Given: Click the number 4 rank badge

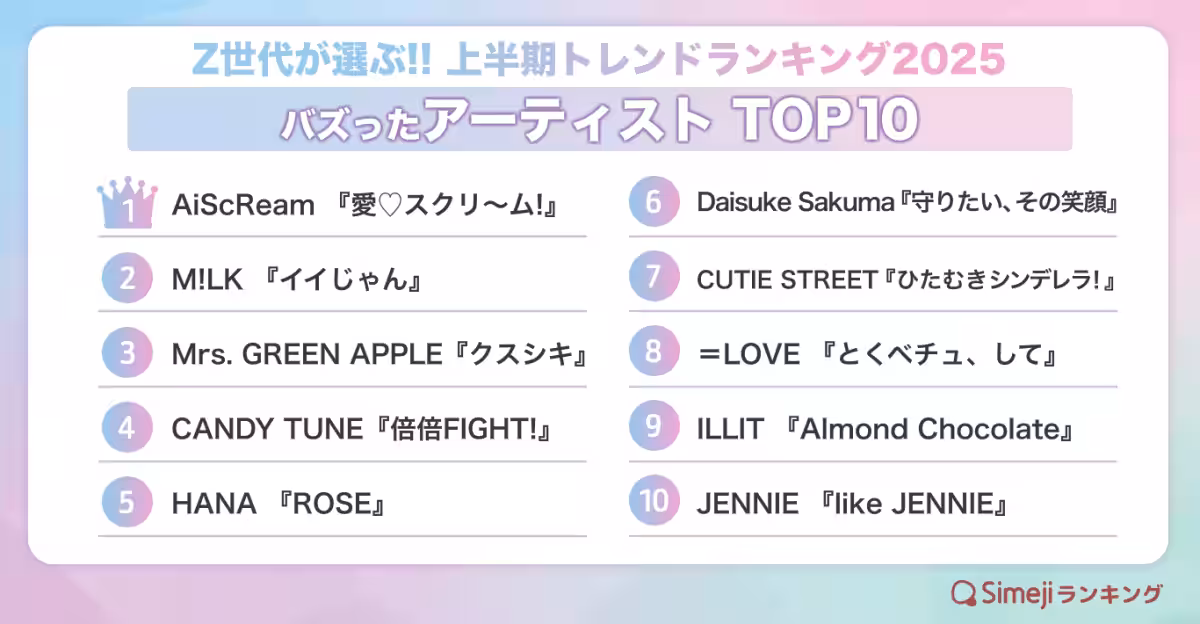Looking at the screenshot, I should (127, 429).
